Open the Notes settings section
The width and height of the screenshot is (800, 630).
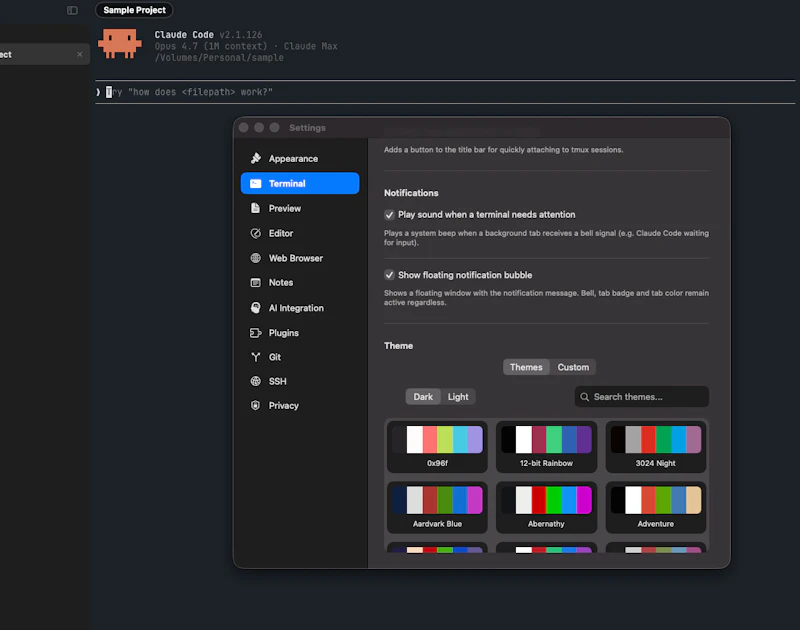click(300, 283)
